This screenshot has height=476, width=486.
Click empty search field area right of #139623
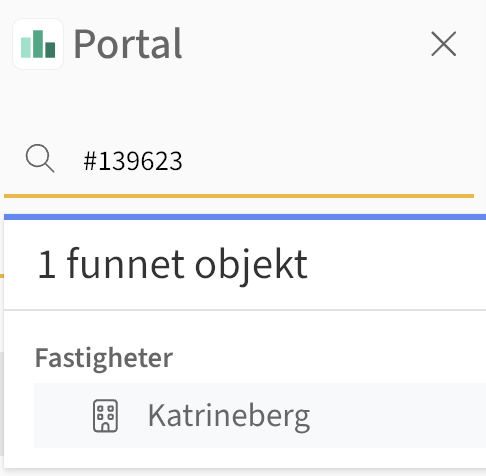(x=327, y=161)
